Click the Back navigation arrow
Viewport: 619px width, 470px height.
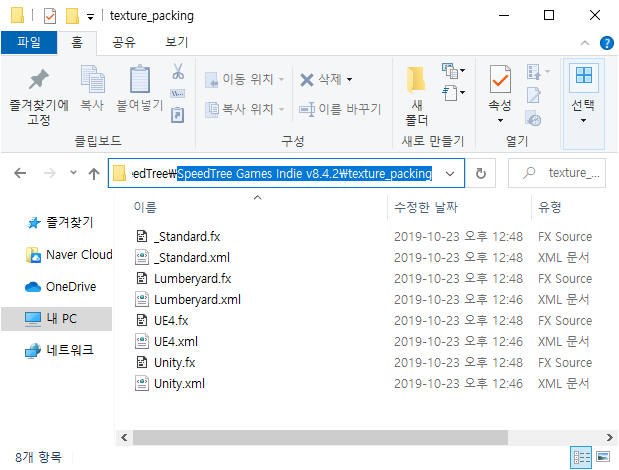coord(20,173)
